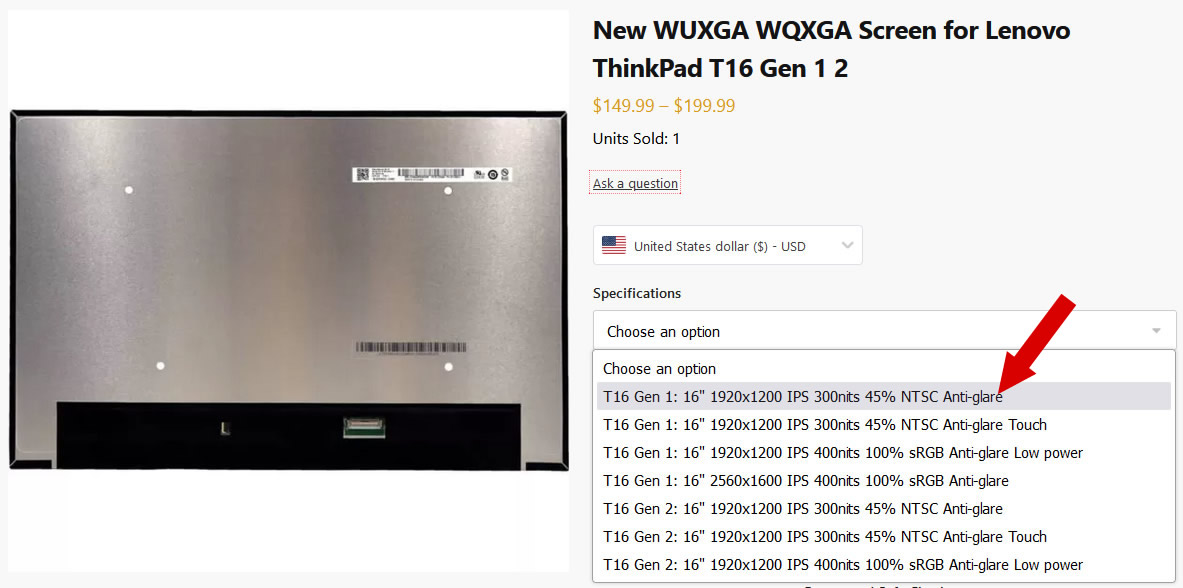
Task: Click the display connector in product image
Action: pyautogui.click(x=364, y=427)
